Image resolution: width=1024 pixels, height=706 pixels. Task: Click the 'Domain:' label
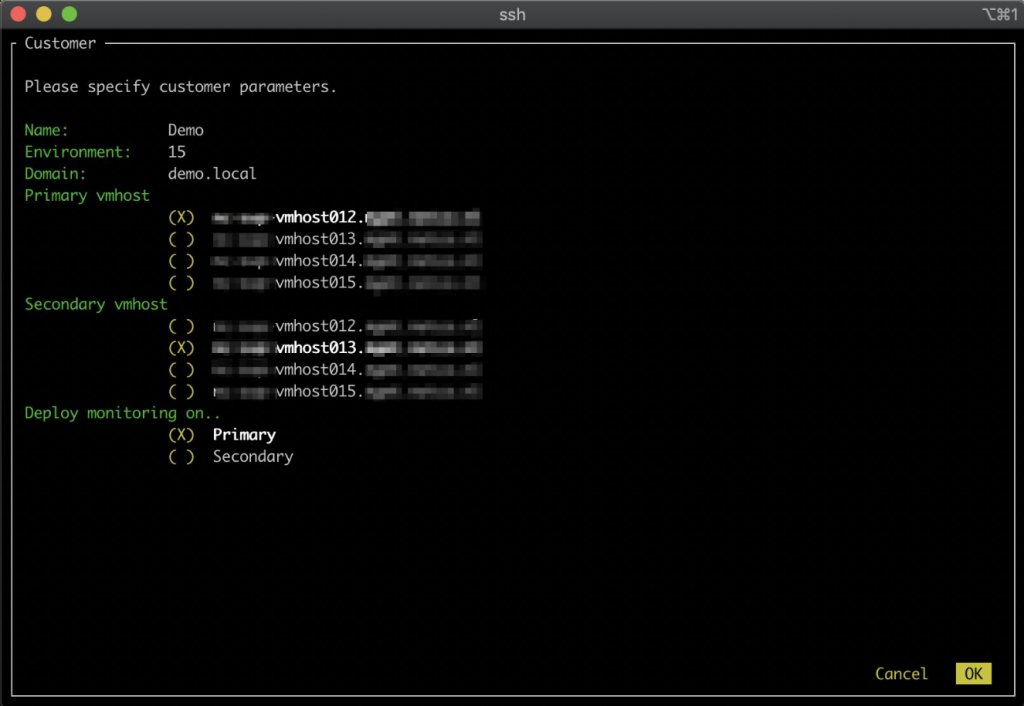[56, 174]
